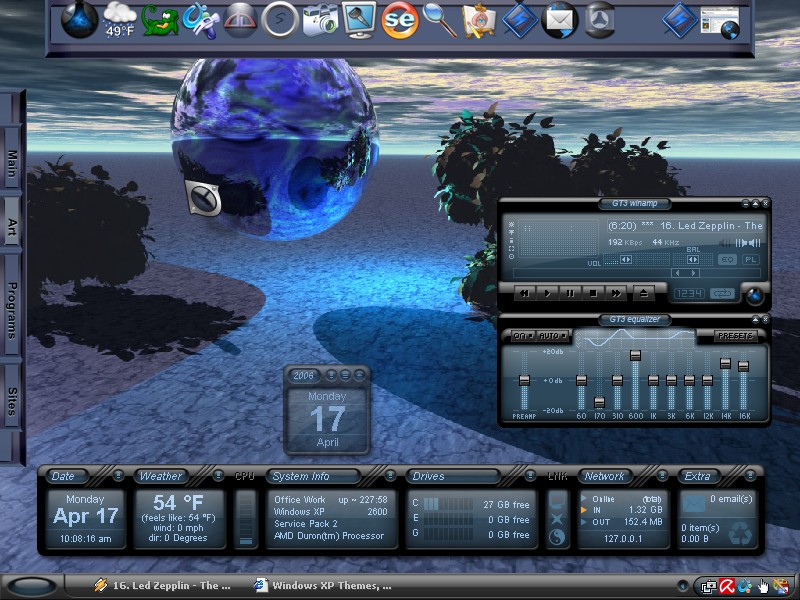Open Windows XP Themes taskbar item

click(x=323, y=585)
